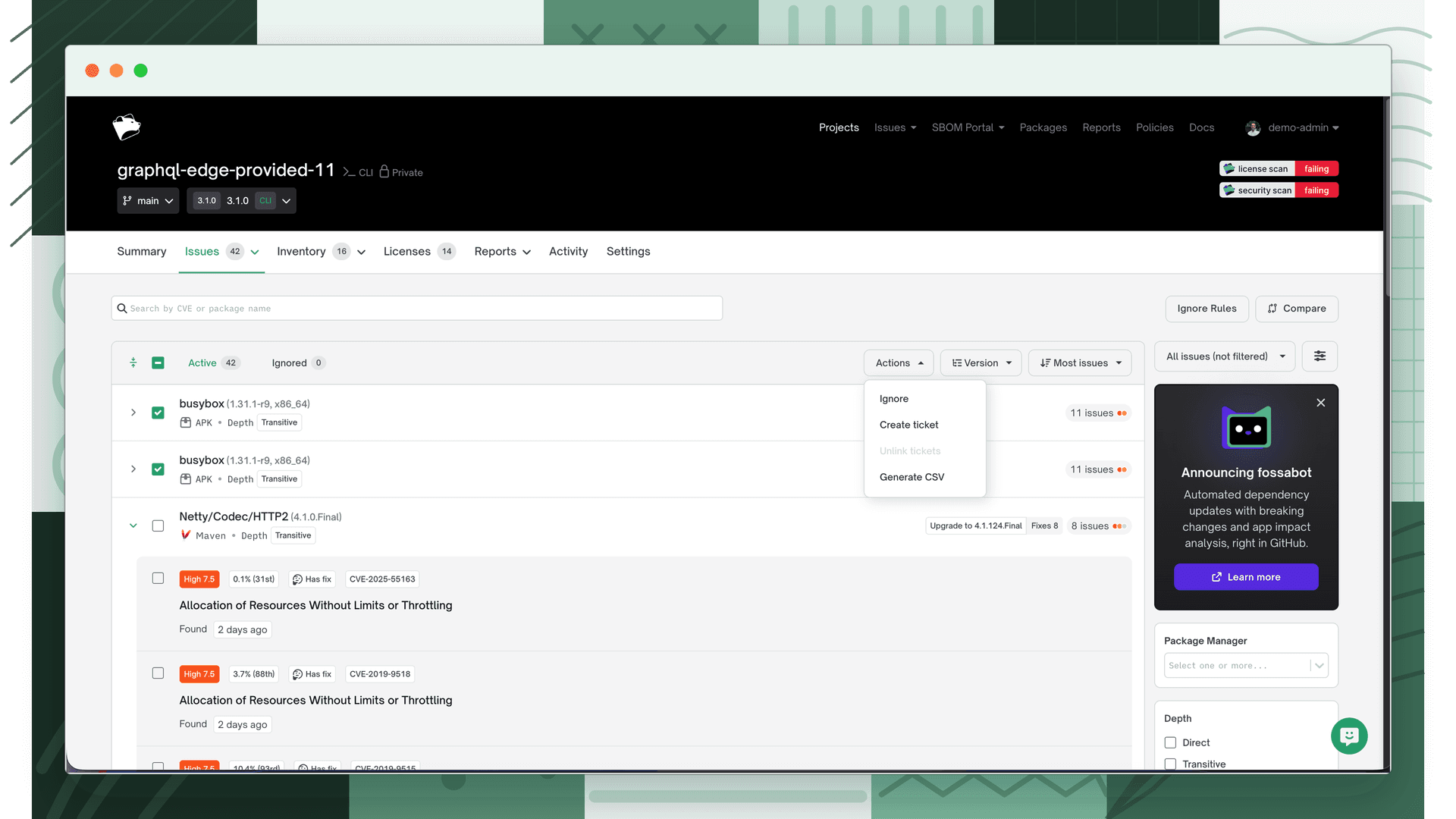The image size is (1456, 819).
Task: Check the Netty/Codec/HTTP2 checkbox
Action: pyautogui.click(x=158, y=526)
